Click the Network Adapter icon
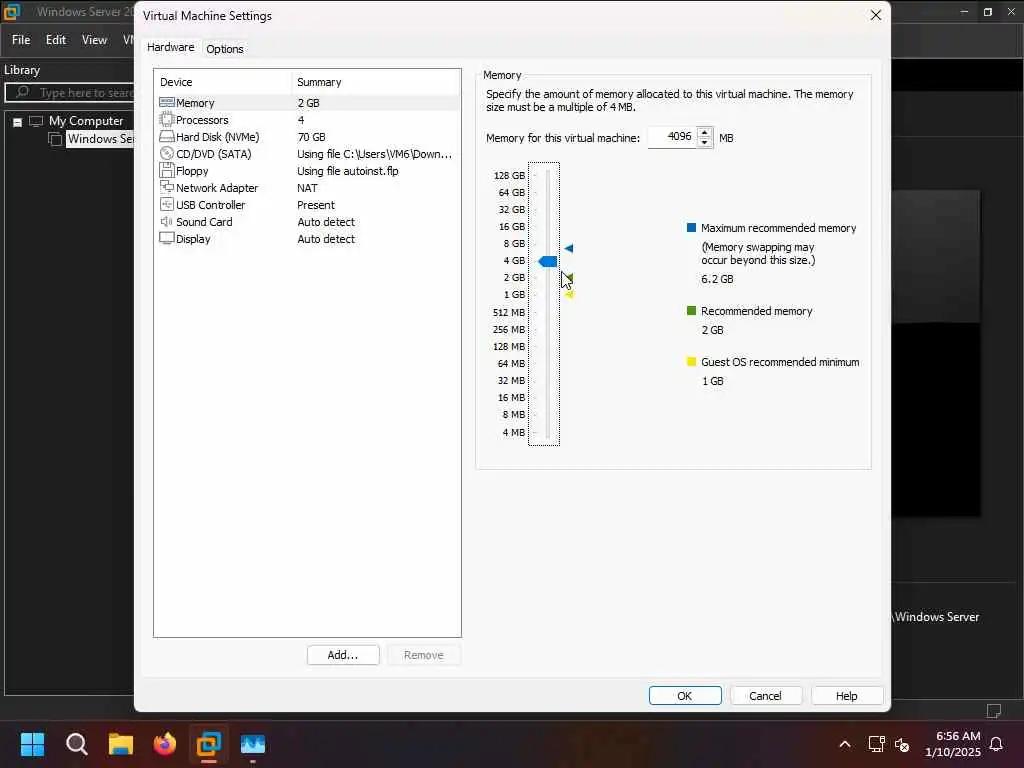Viewport: 1024px width, 768px height. tap(167, 187)
